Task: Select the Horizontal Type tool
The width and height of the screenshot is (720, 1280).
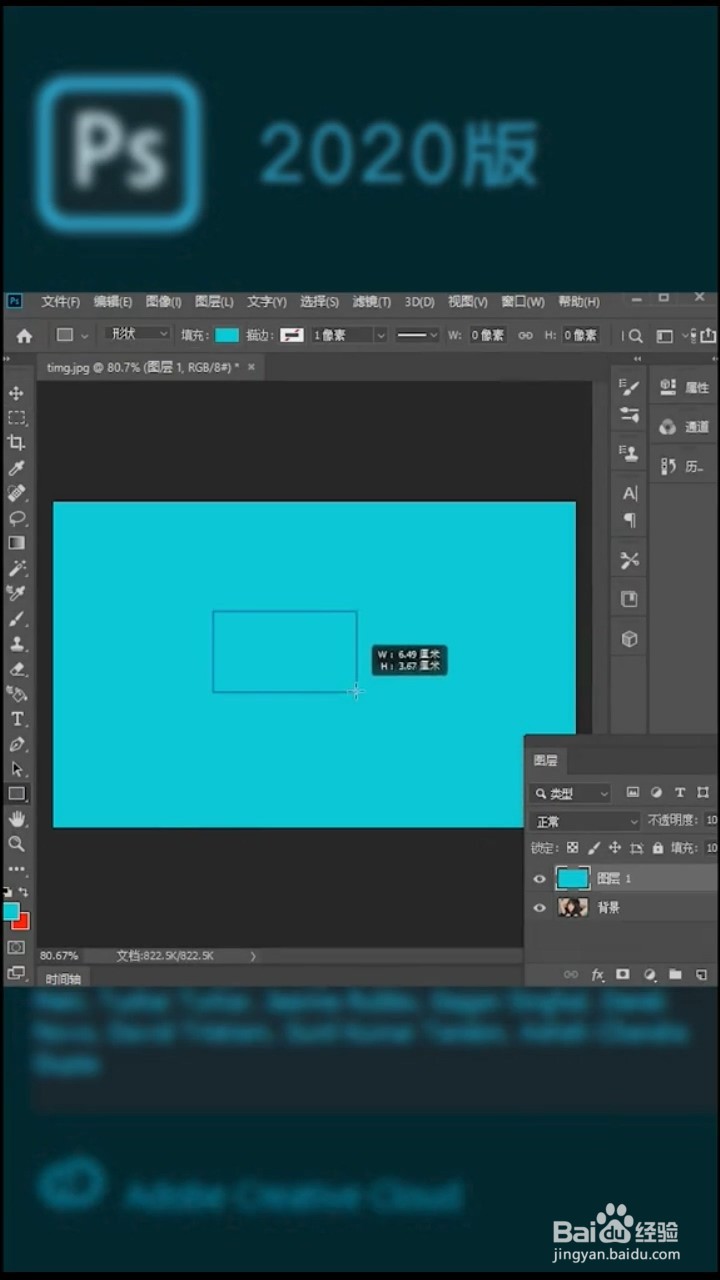Action: click(16, 719)
